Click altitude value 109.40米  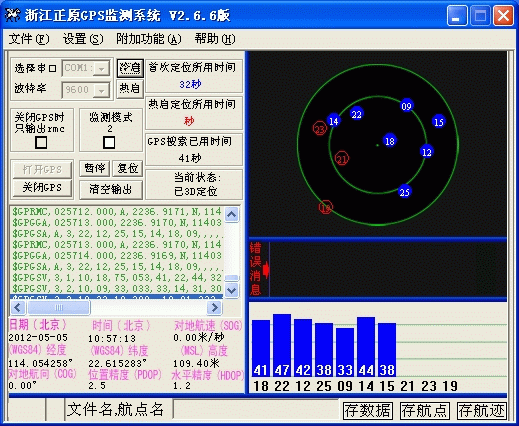point(196,363)
